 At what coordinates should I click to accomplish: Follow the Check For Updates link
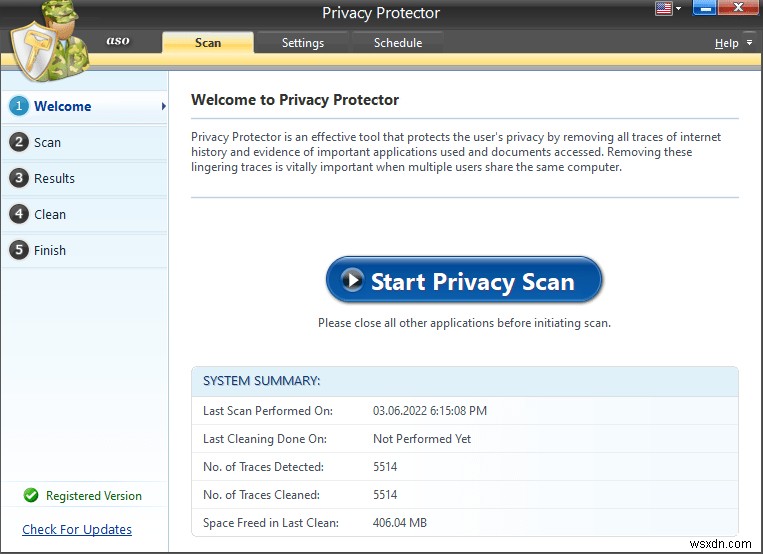[x=77, y=529]
